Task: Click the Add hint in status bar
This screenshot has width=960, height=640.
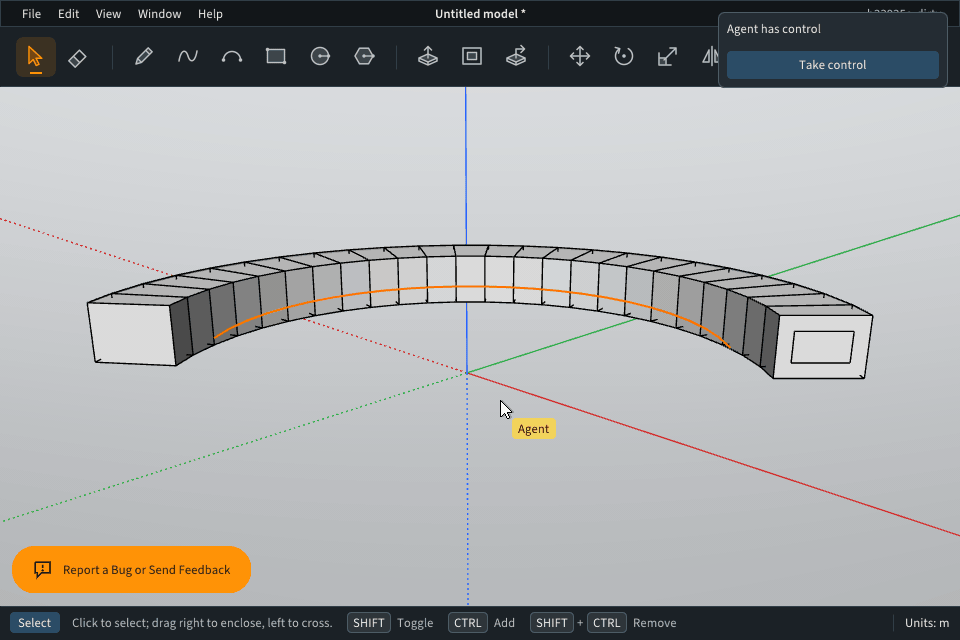Action: tap(504, 623)
